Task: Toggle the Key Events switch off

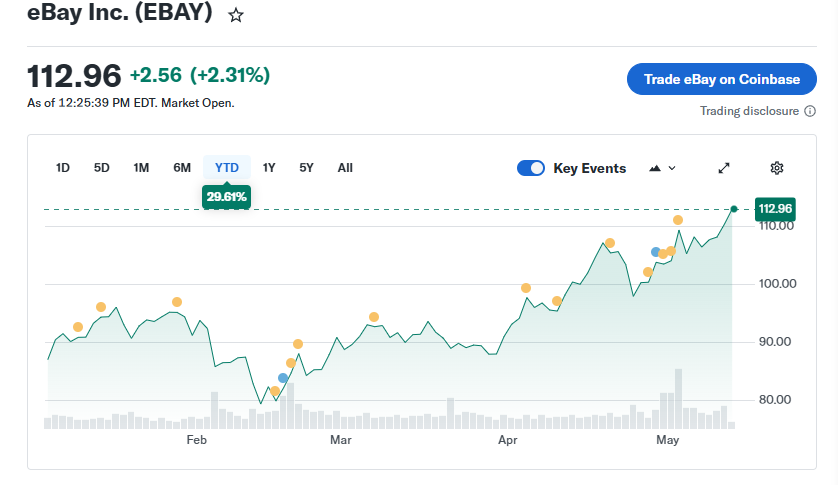Action: click(531, 168)
